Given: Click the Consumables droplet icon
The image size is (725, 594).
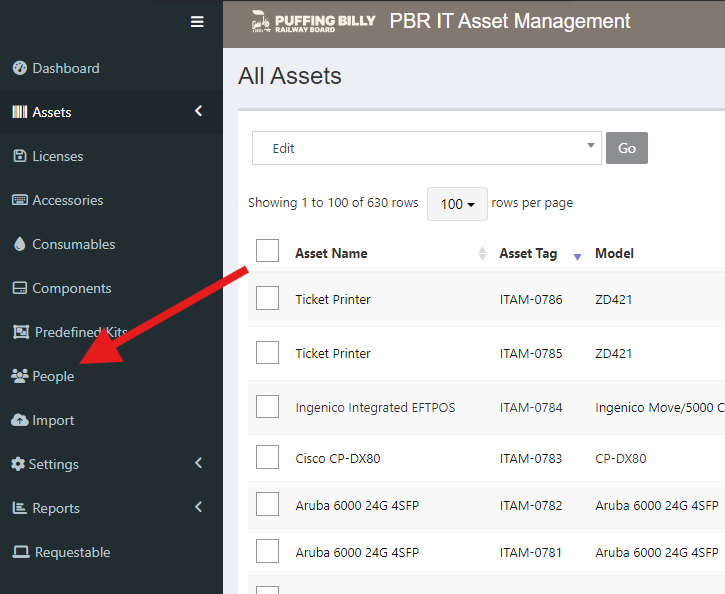Looking at the screenshot, I should click(x=19, y=244).
